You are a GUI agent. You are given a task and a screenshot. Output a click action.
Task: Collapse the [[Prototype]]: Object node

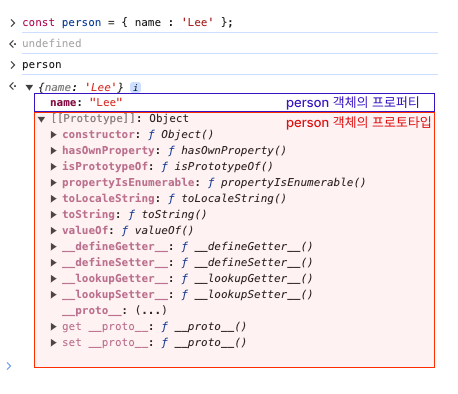click(41, 119)
